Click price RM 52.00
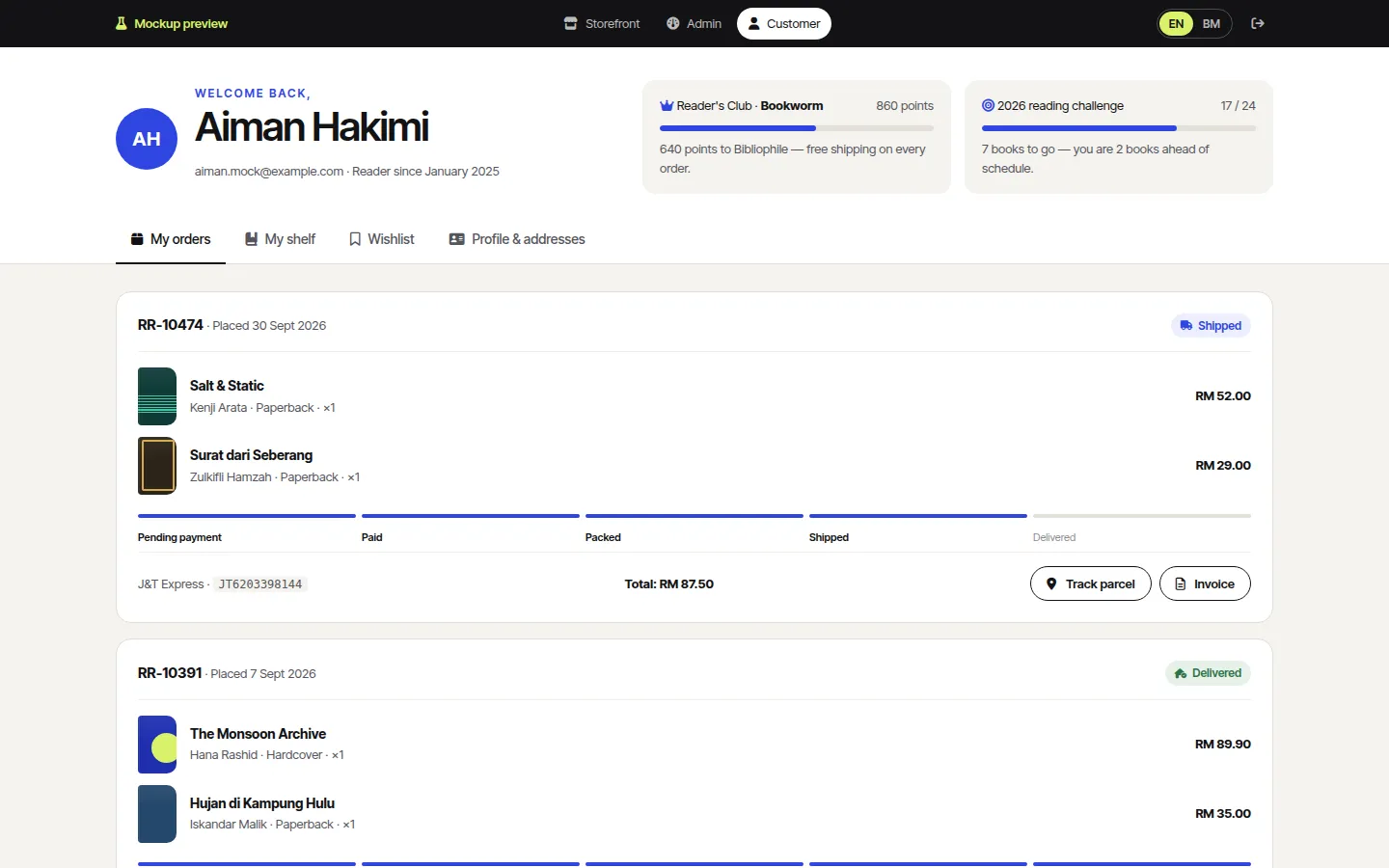This screenshot has height=868, width=1389. pyautogui.click(x=1223, y=396)
